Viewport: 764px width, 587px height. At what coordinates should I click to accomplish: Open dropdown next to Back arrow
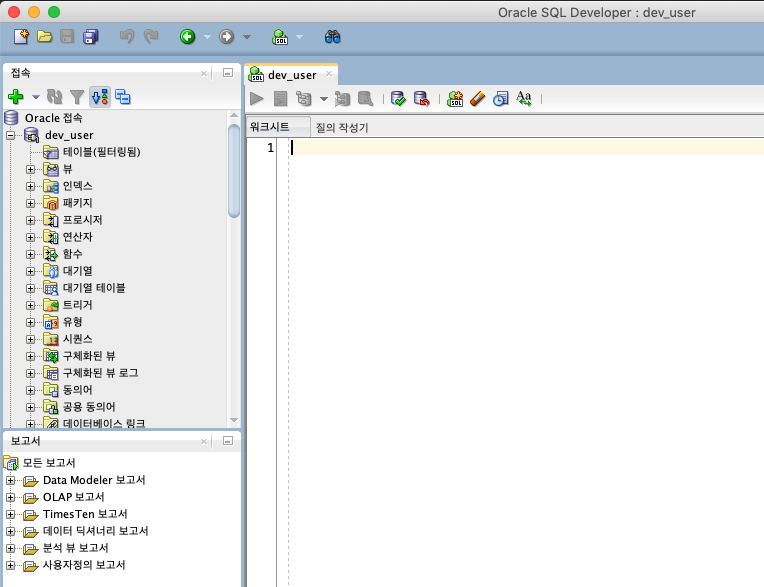pos(207,37)
